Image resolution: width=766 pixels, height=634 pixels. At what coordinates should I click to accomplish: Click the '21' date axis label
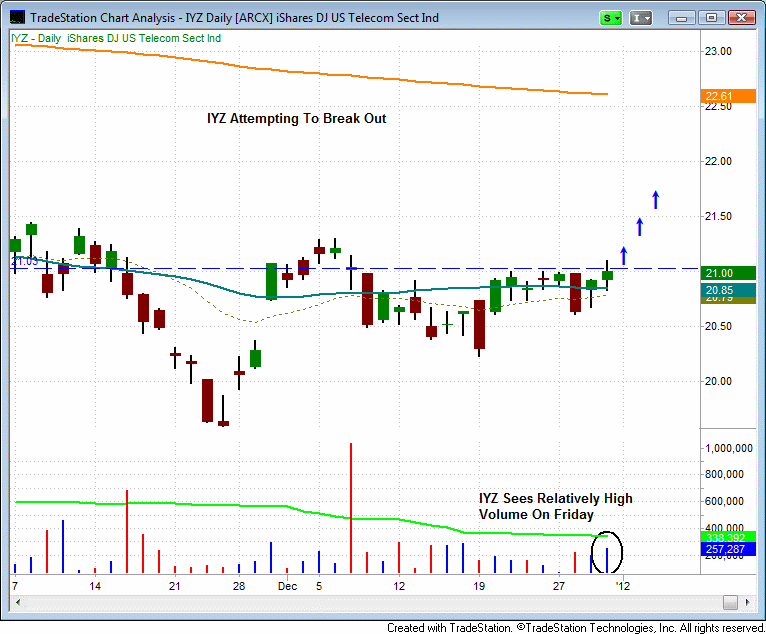[x=174, y=586]
